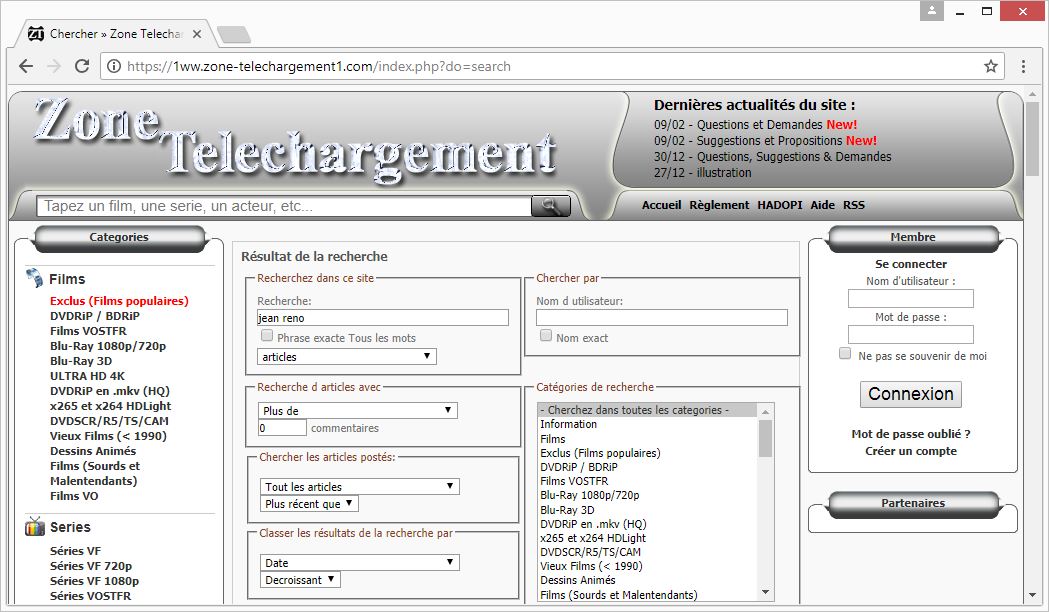Click the Zone Telechargement logo
Image resolution: width=1049 pixels, height=612 pixels.
point(294,139)
